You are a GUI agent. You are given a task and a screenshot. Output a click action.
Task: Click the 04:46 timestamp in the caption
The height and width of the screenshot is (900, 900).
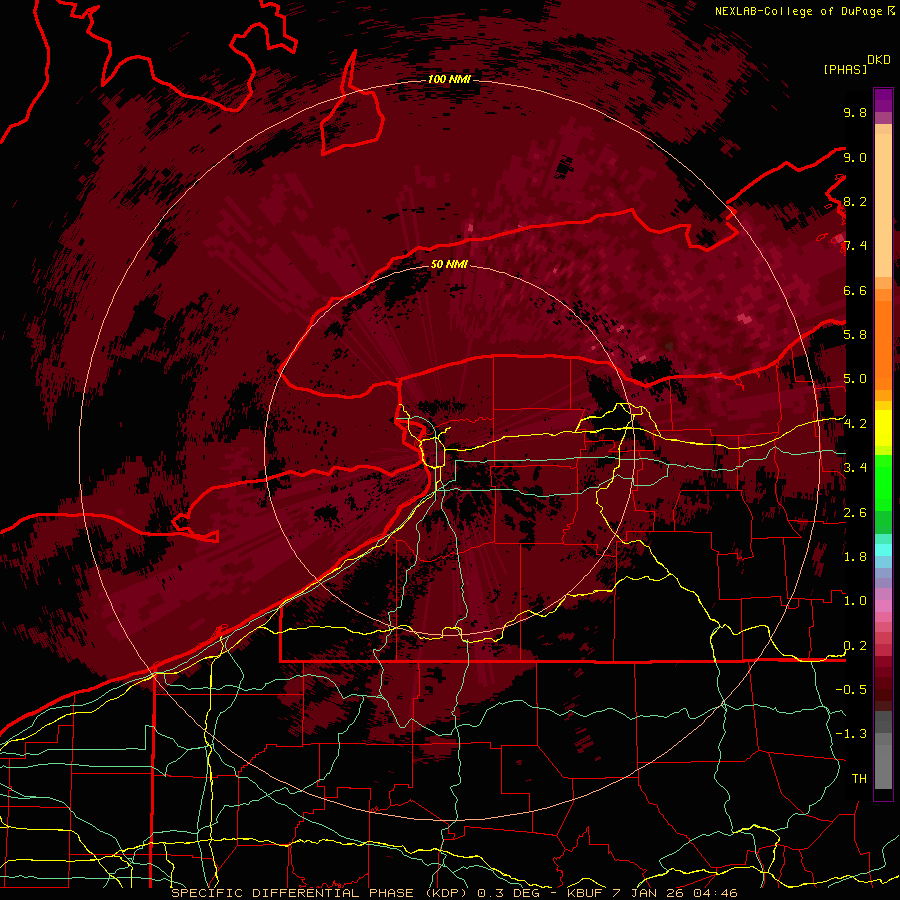pyautogui.click(x=716, y=893)
